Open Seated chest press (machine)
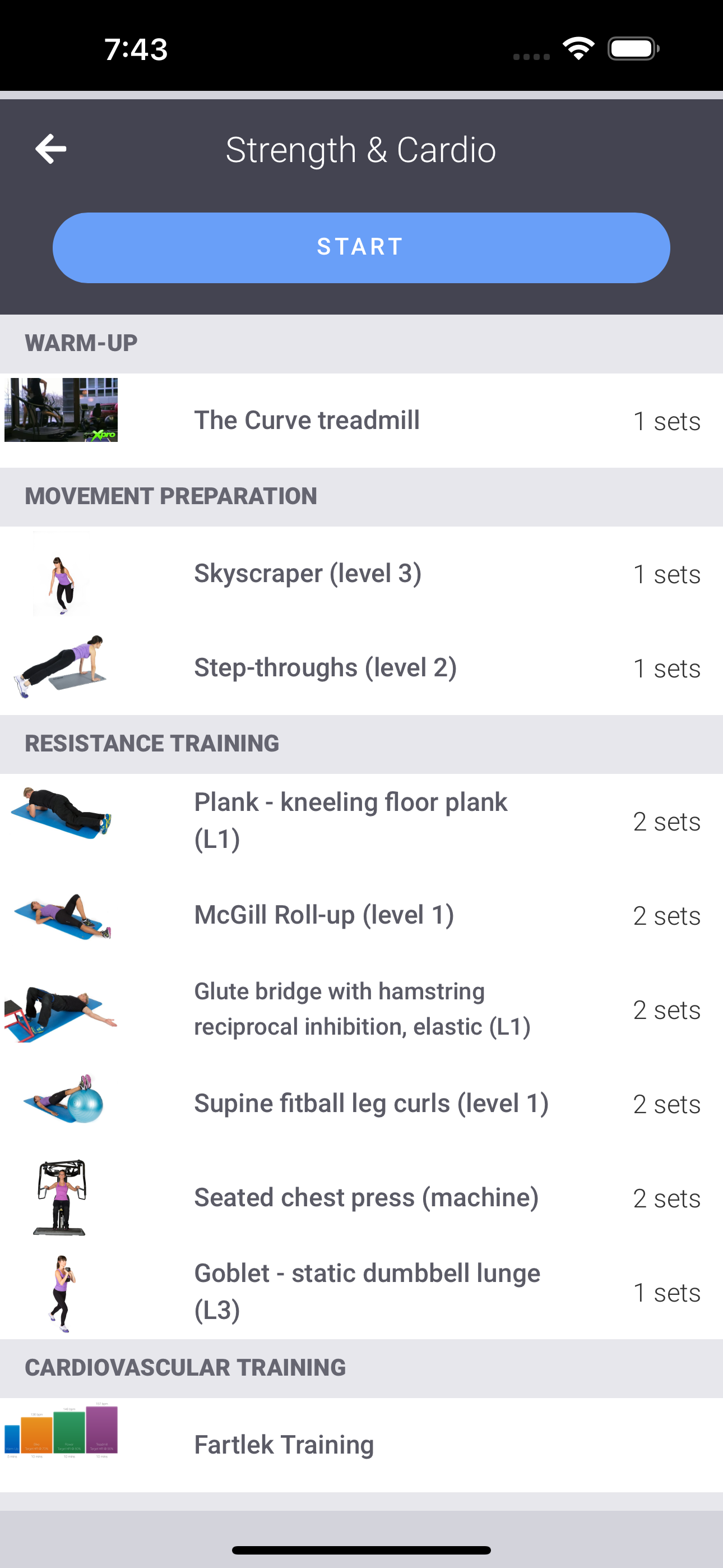 pyautogui.click(x=361, y=1198)
